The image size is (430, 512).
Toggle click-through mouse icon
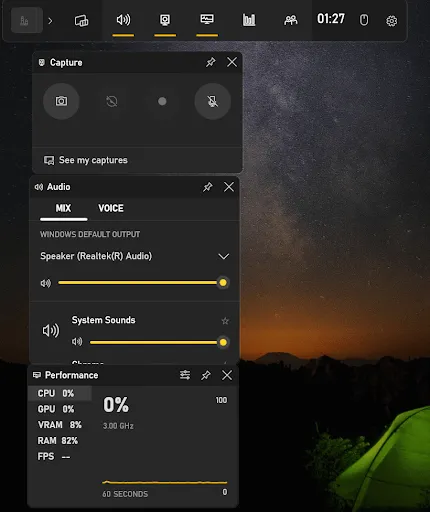coord(364,20)
